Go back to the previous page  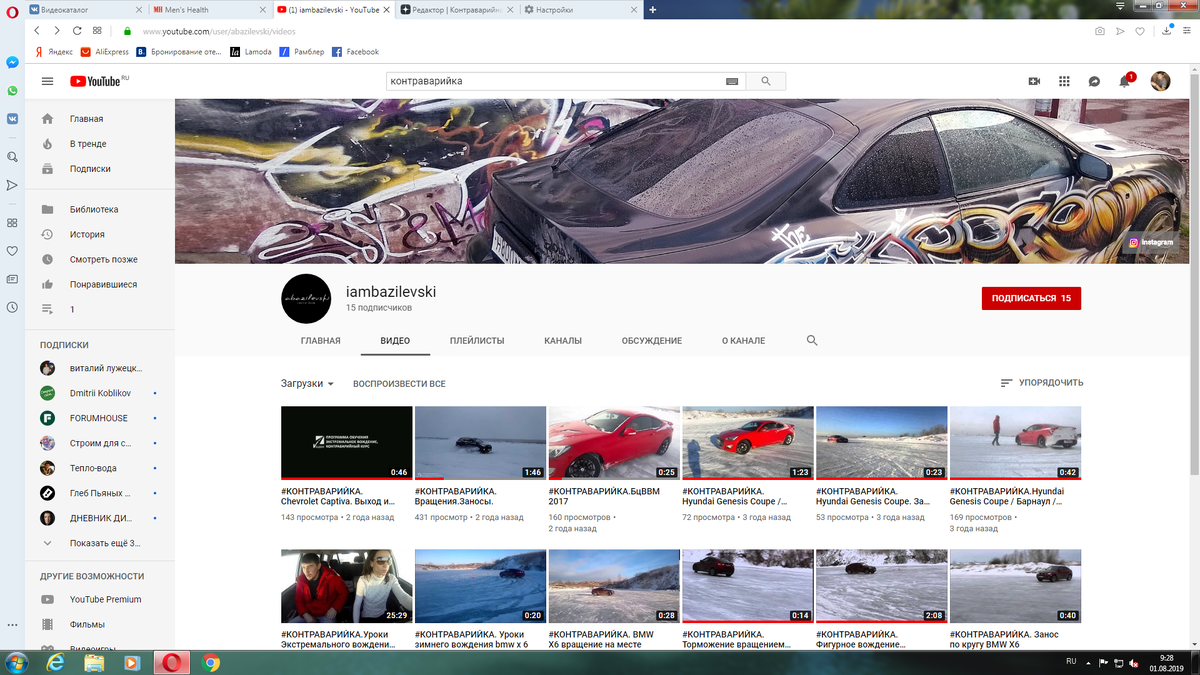pos(37,31)
